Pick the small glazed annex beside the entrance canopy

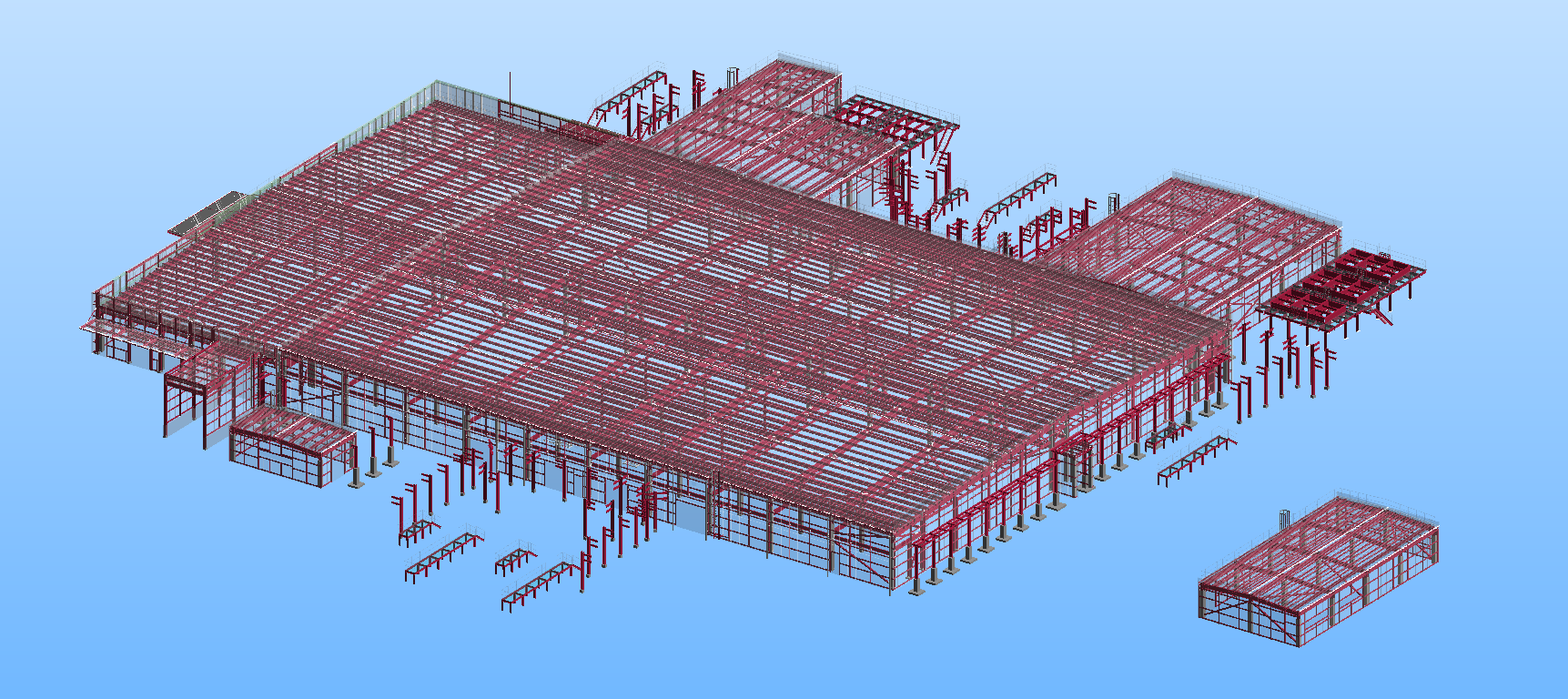pyautogui.click(x=291, y=446)
